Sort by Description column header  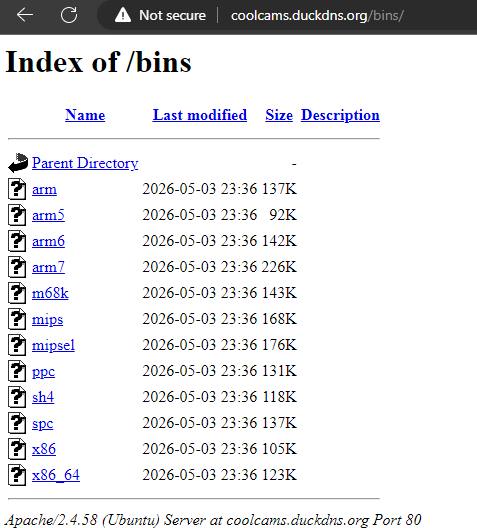[x=340, y=115]
